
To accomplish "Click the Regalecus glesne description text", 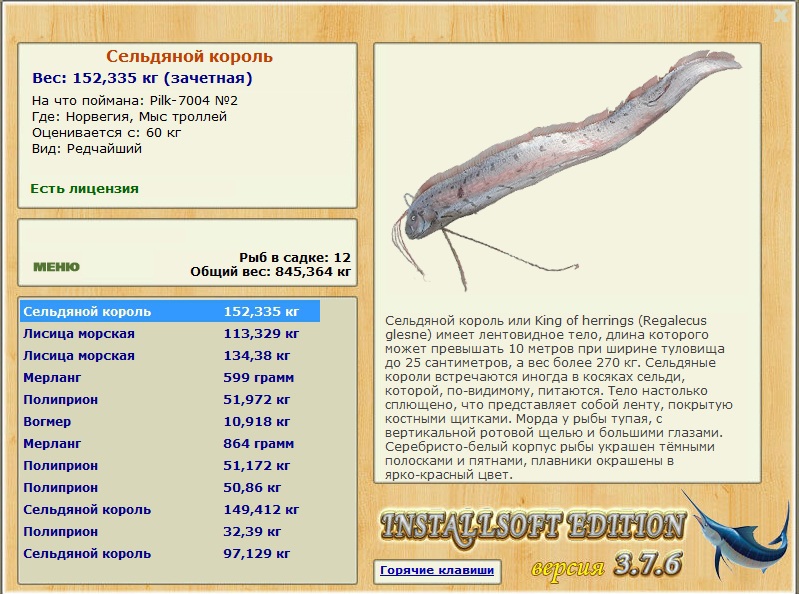I will (x=558, y=397).
